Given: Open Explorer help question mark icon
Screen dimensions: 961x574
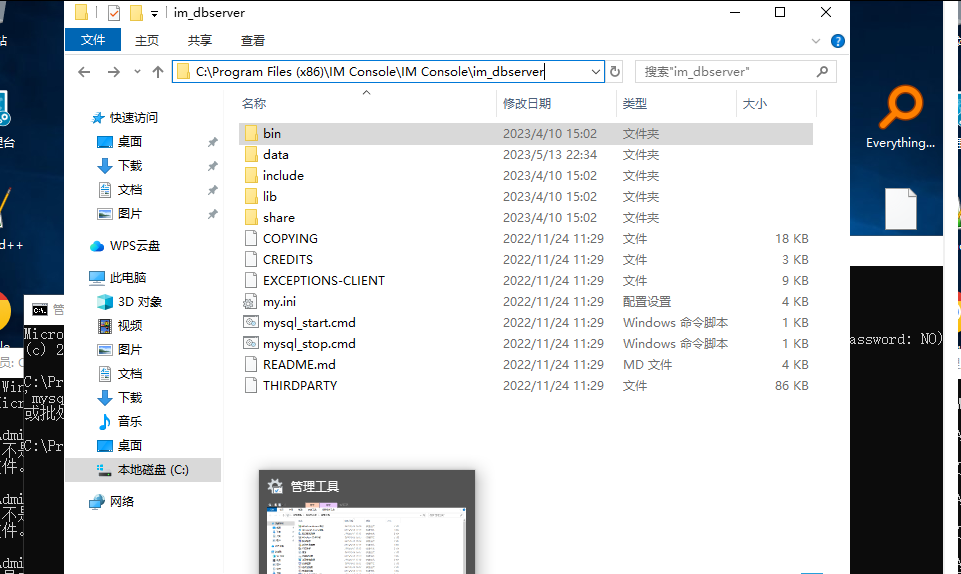Looking at the screenshot, I should 837,41.
